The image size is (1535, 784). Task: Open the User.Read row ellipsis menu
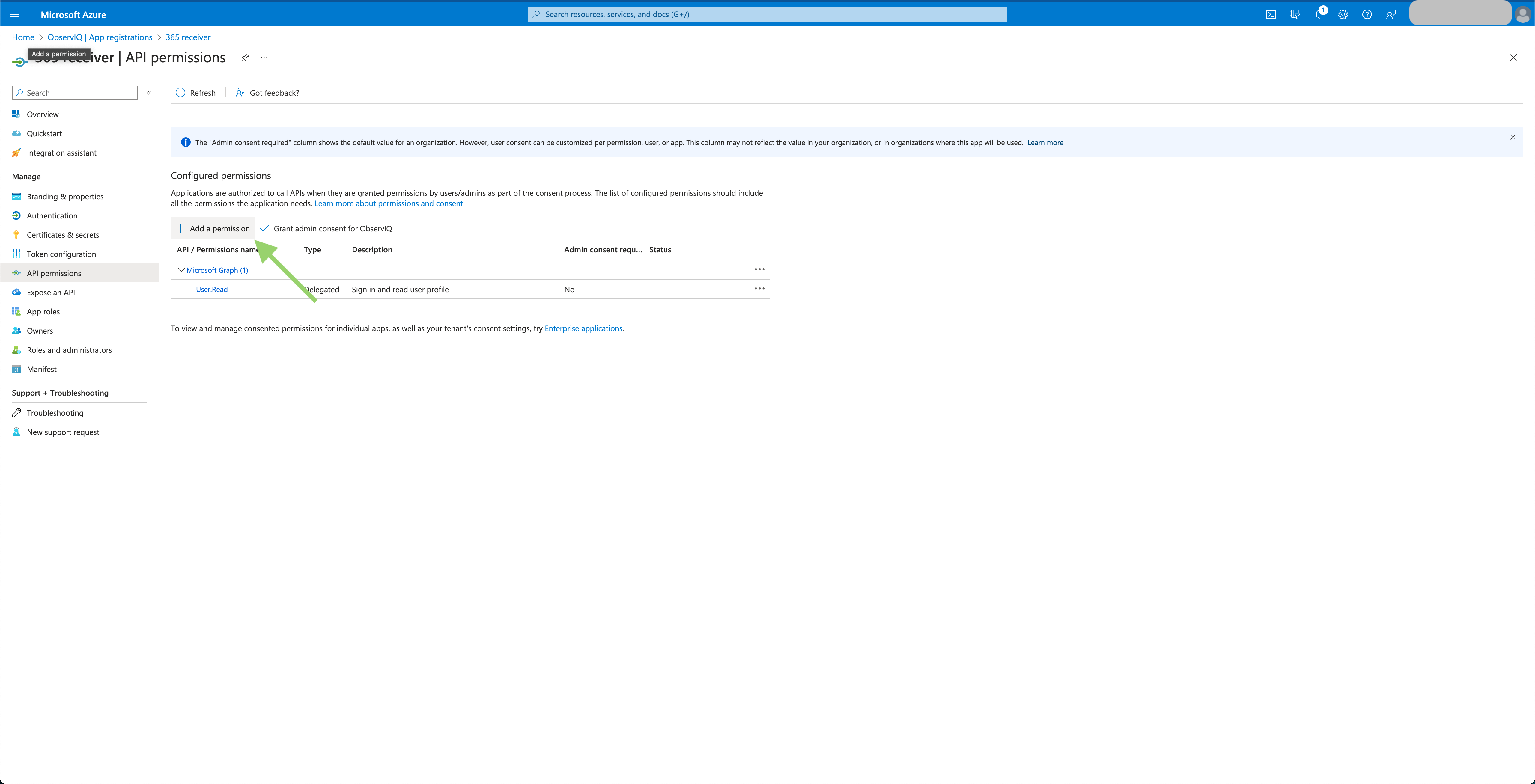point(759,288)
